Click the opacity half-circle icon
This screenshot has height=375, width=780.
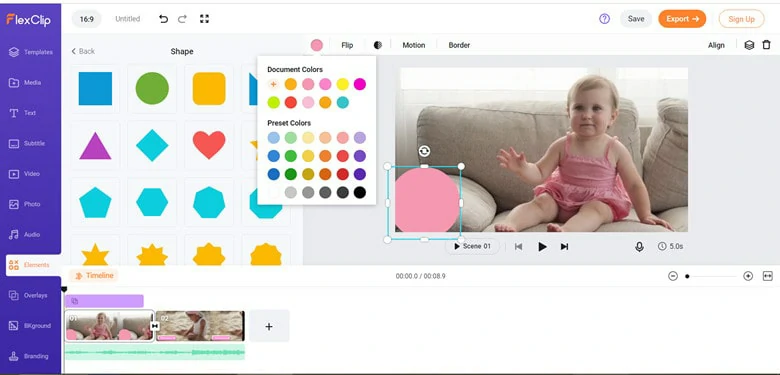tap(378, 45)
